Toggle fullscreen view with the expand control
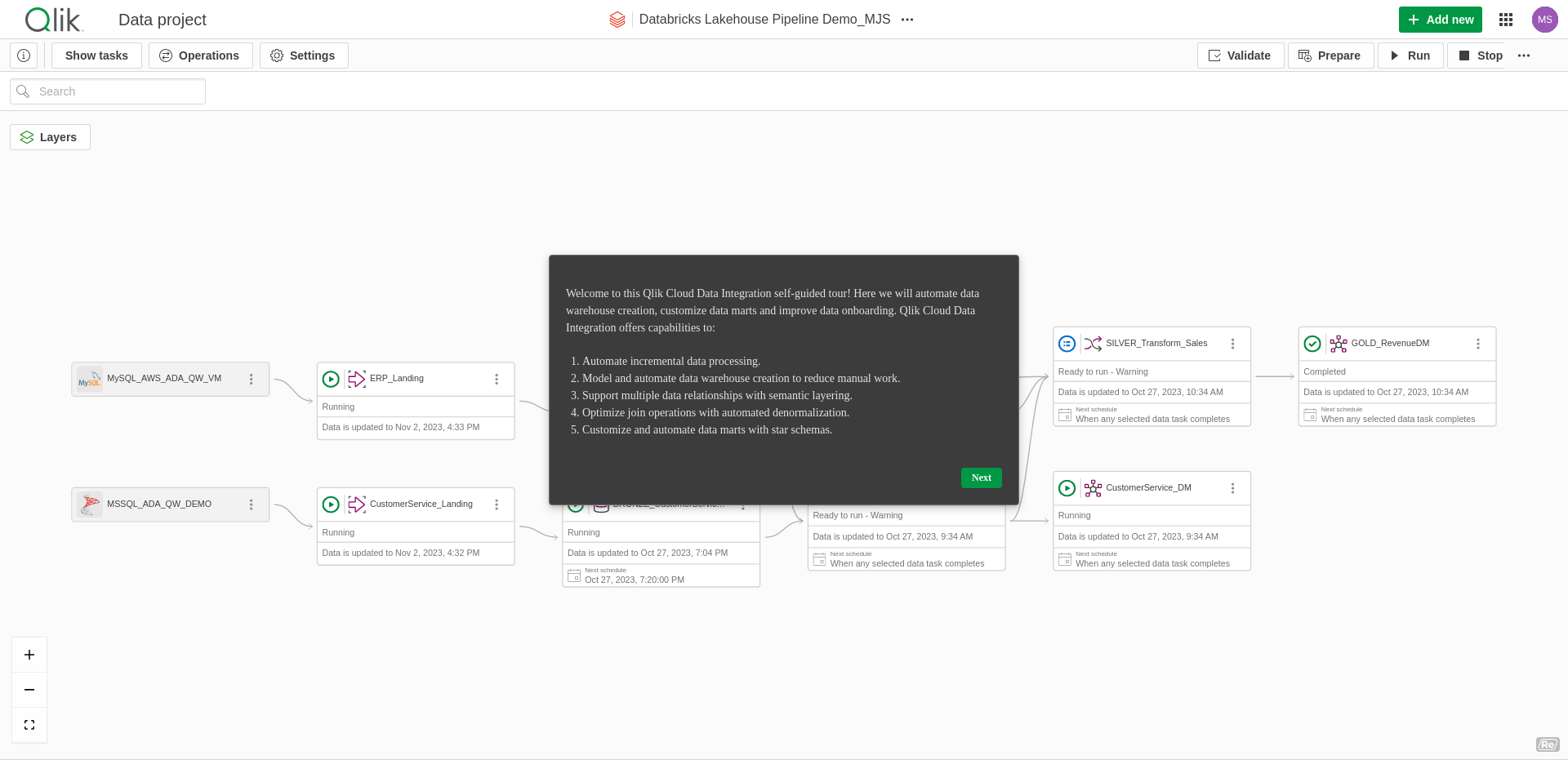1568x760 pixels. [x=29, y=724]
